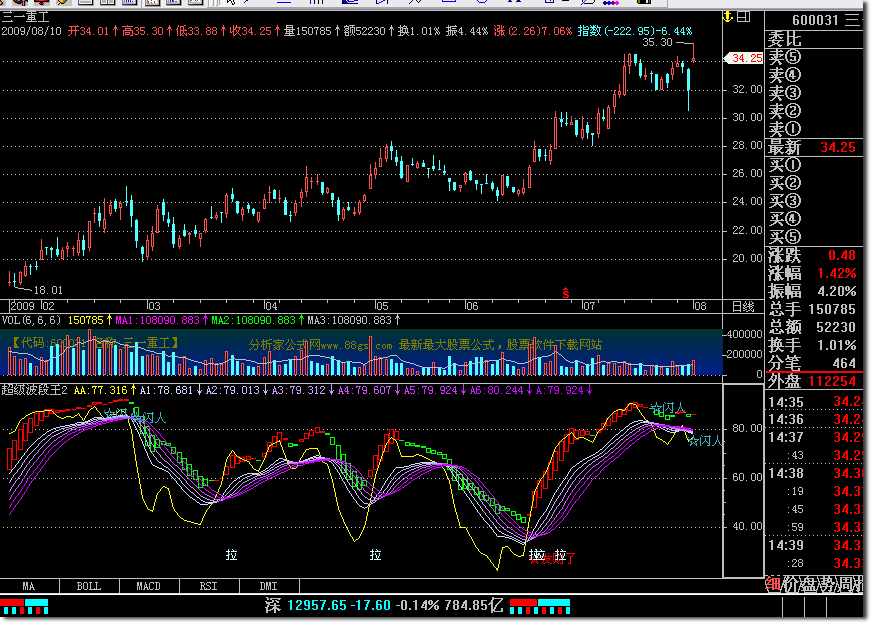Switch to the MACD indicator tab
The width and height of the screenshot is (873, 624).
click(149, 586)
